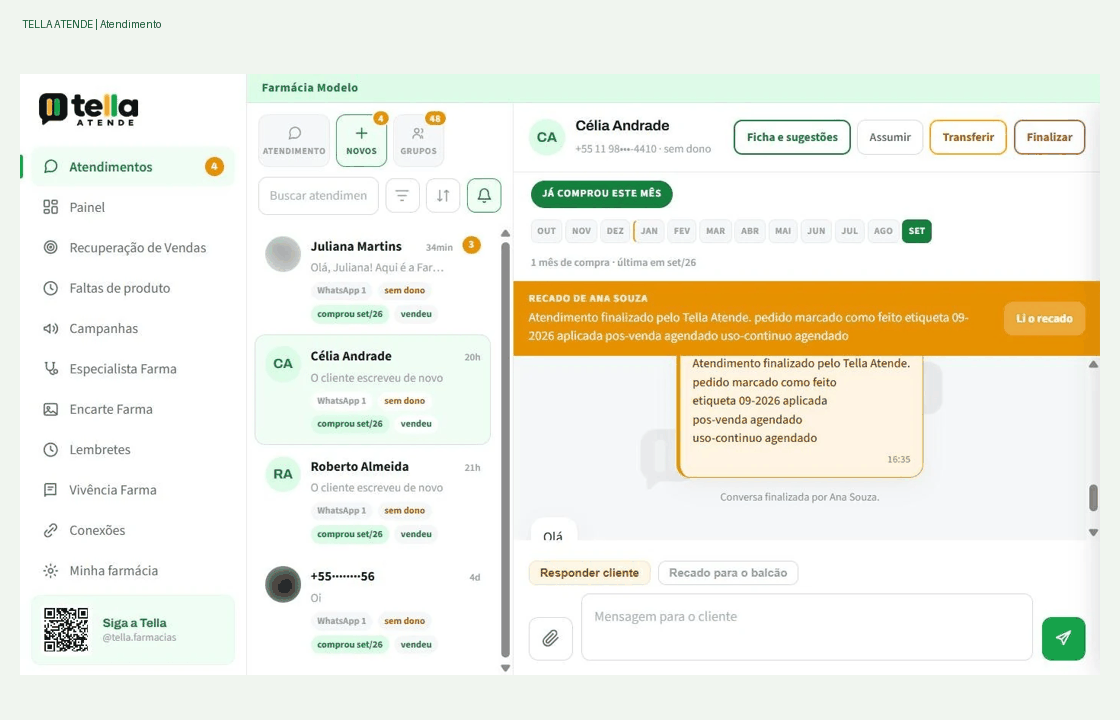The image size is (1120, 720).
Task: Select the MAR month chip
Action: coord(716,231)
